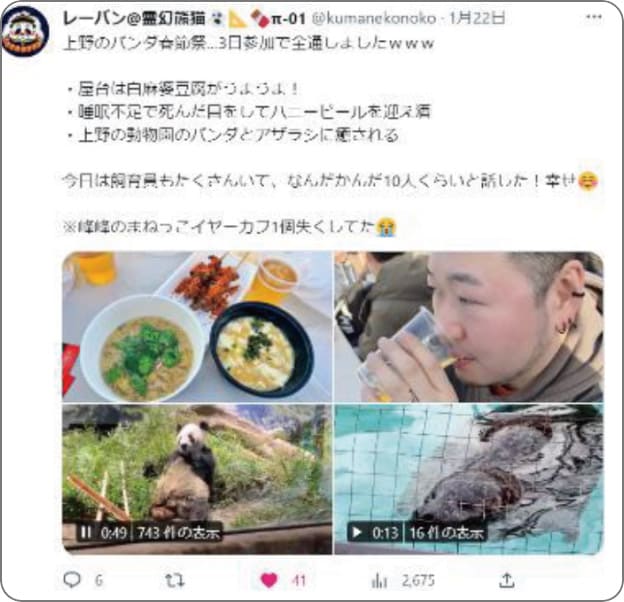Click the 2,675 views count
624x602 pixels.
(x=418, y=581)
